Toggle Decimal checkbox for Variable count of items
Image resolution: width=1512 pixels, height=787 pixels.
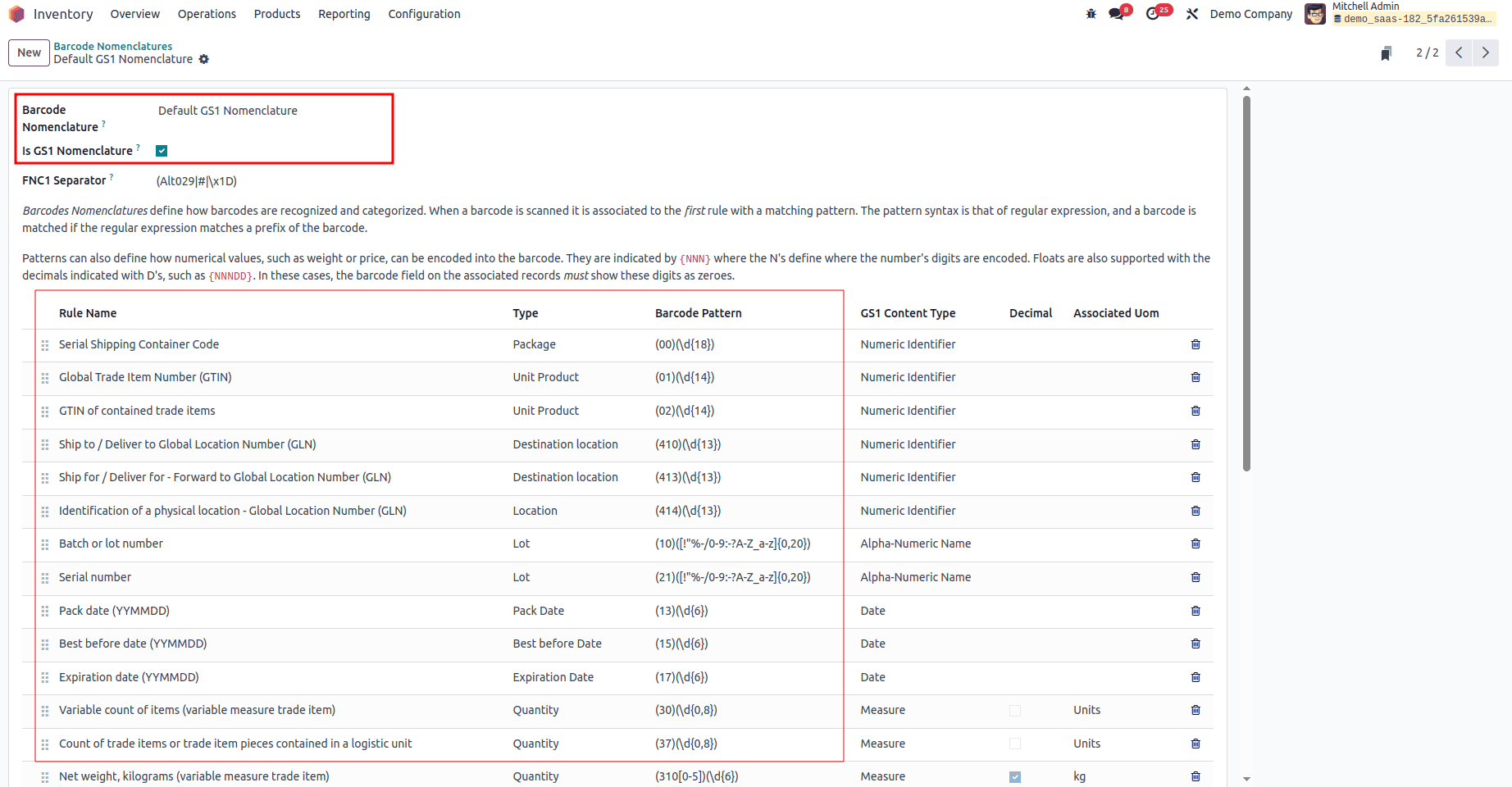[1015, 711]
